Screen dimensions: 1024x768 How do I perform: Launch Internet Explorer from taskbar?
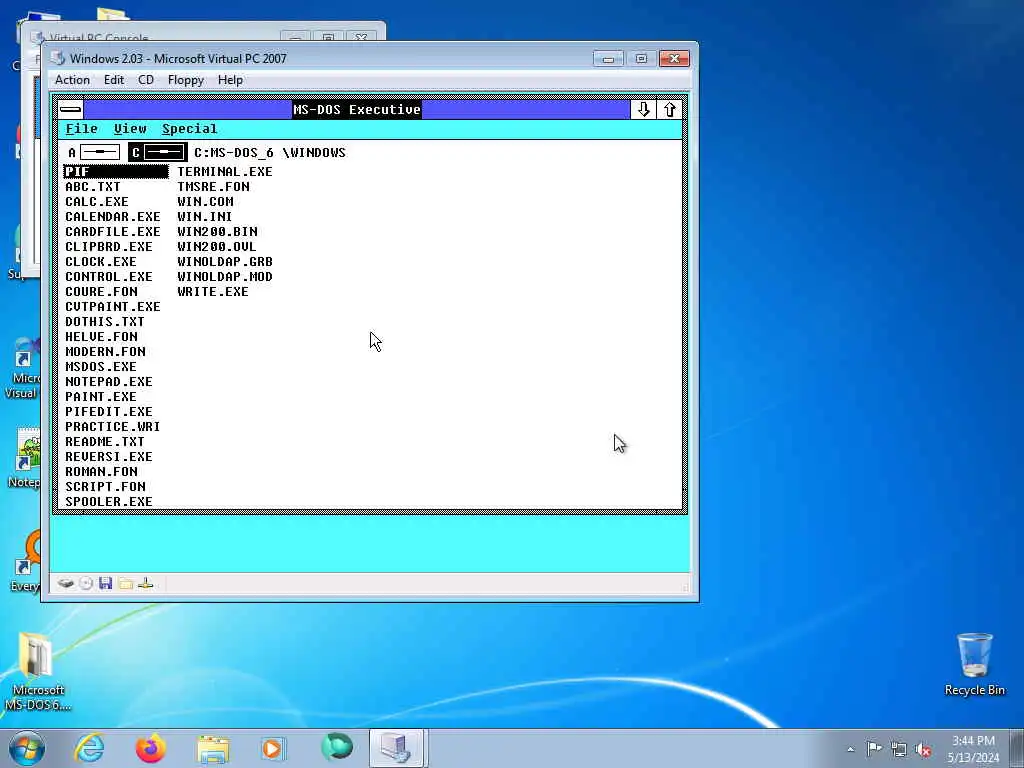pos(89,748)
